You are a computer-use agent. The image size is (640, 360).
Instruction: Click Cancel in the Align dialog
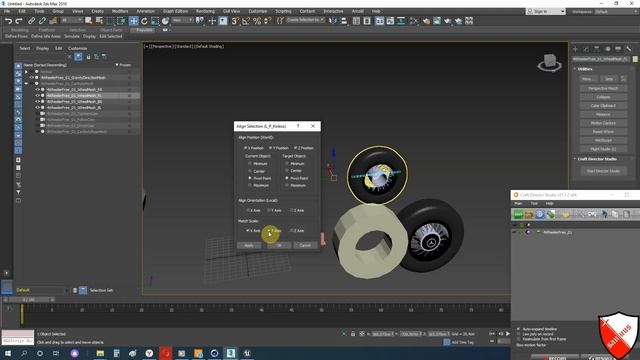(305, 245)
